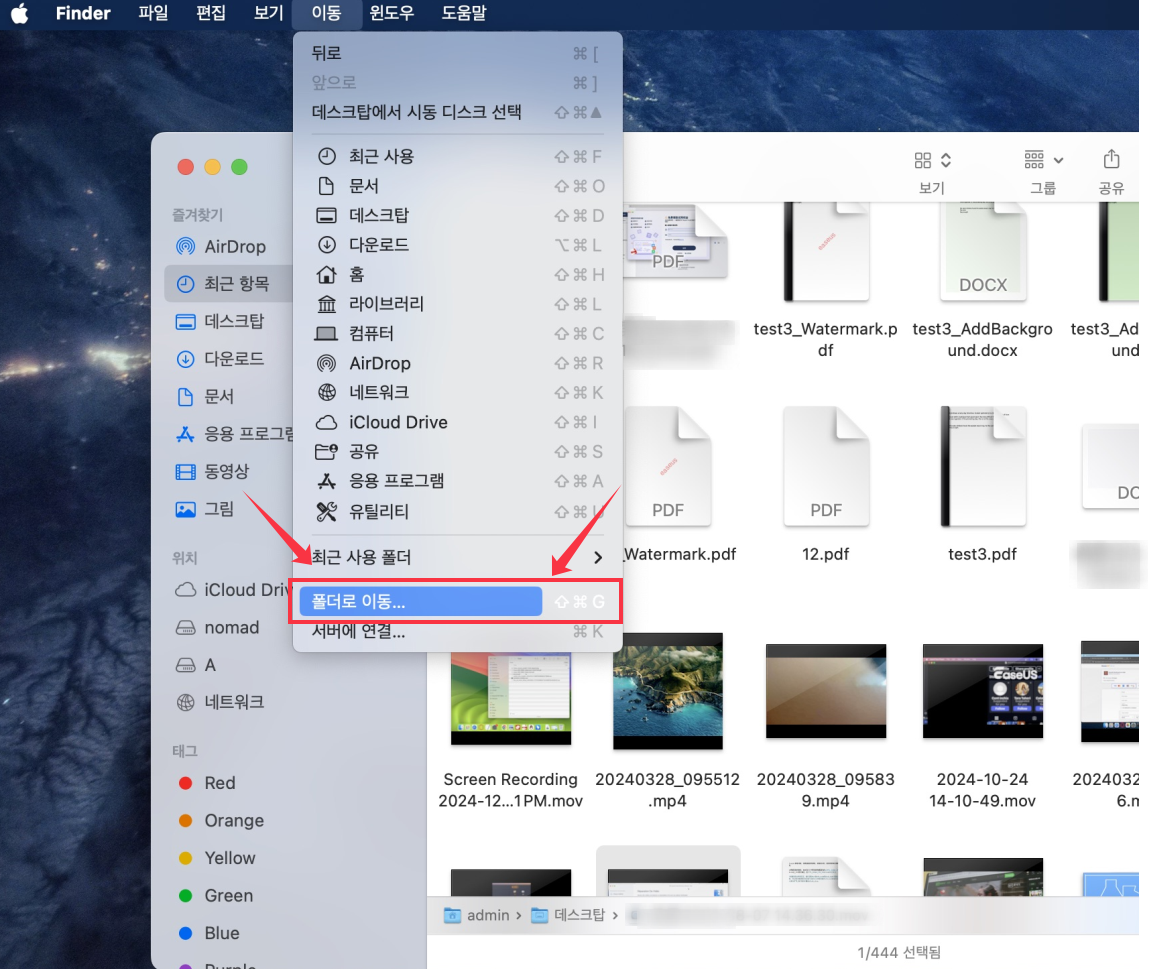Viewport: 1152px width, 969px height.
Task: Select the nomad drive icon in the sidebar
Action: 185,628
